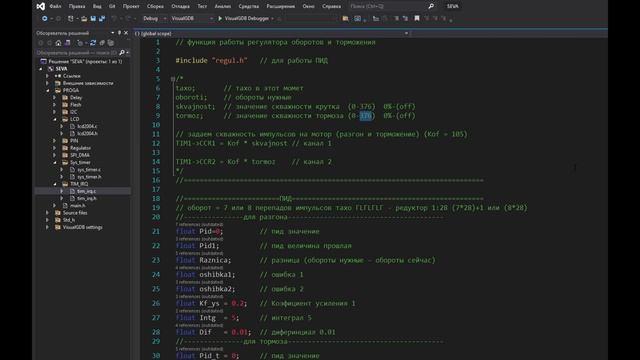Select main.h file in tree

77,206
